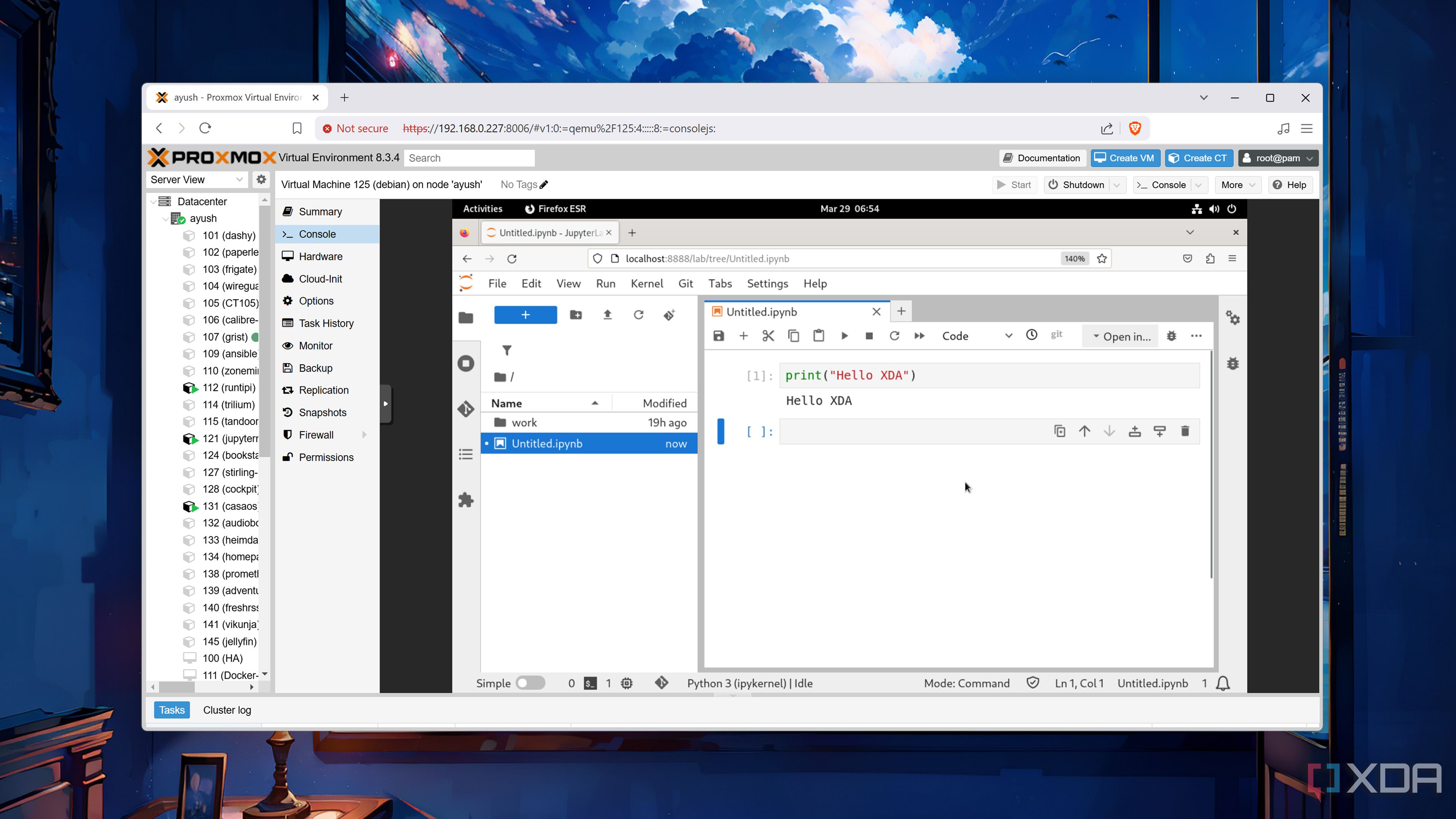1456x819 pixels.
Task: Cut the selected cell with scissors icon
Action: click(x=768, y=335)
